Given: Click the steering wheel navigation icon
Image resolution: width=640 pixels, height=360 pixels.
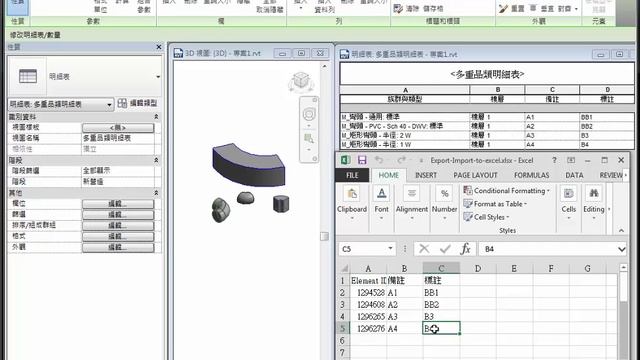Looking at the screenshot, I should click(309, 114).
